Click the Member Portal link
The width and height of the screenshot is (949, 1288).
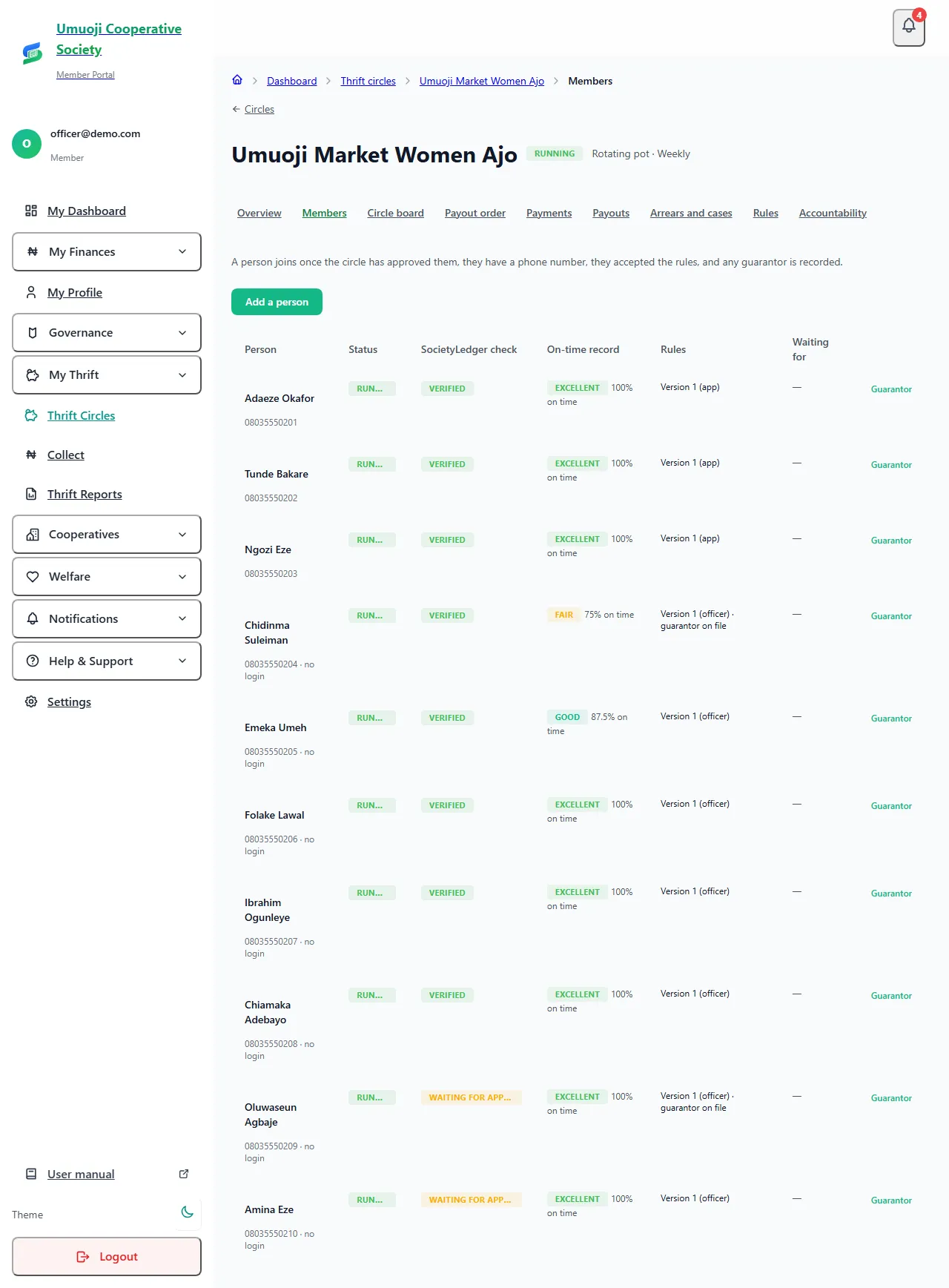[x=85, y=75]
